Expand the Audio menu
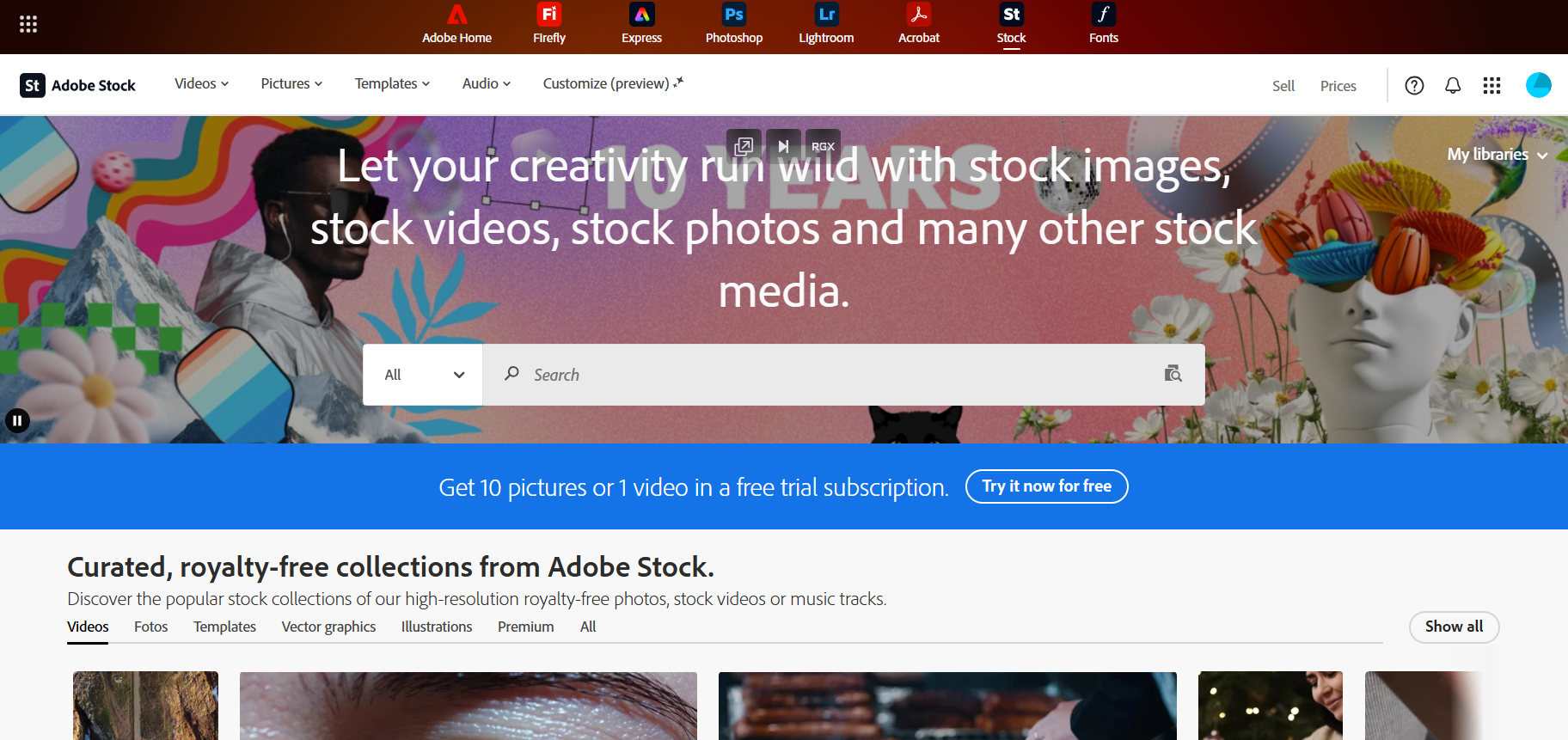The height and width of the screenshot is (740, 1568). tap(487, 83)
